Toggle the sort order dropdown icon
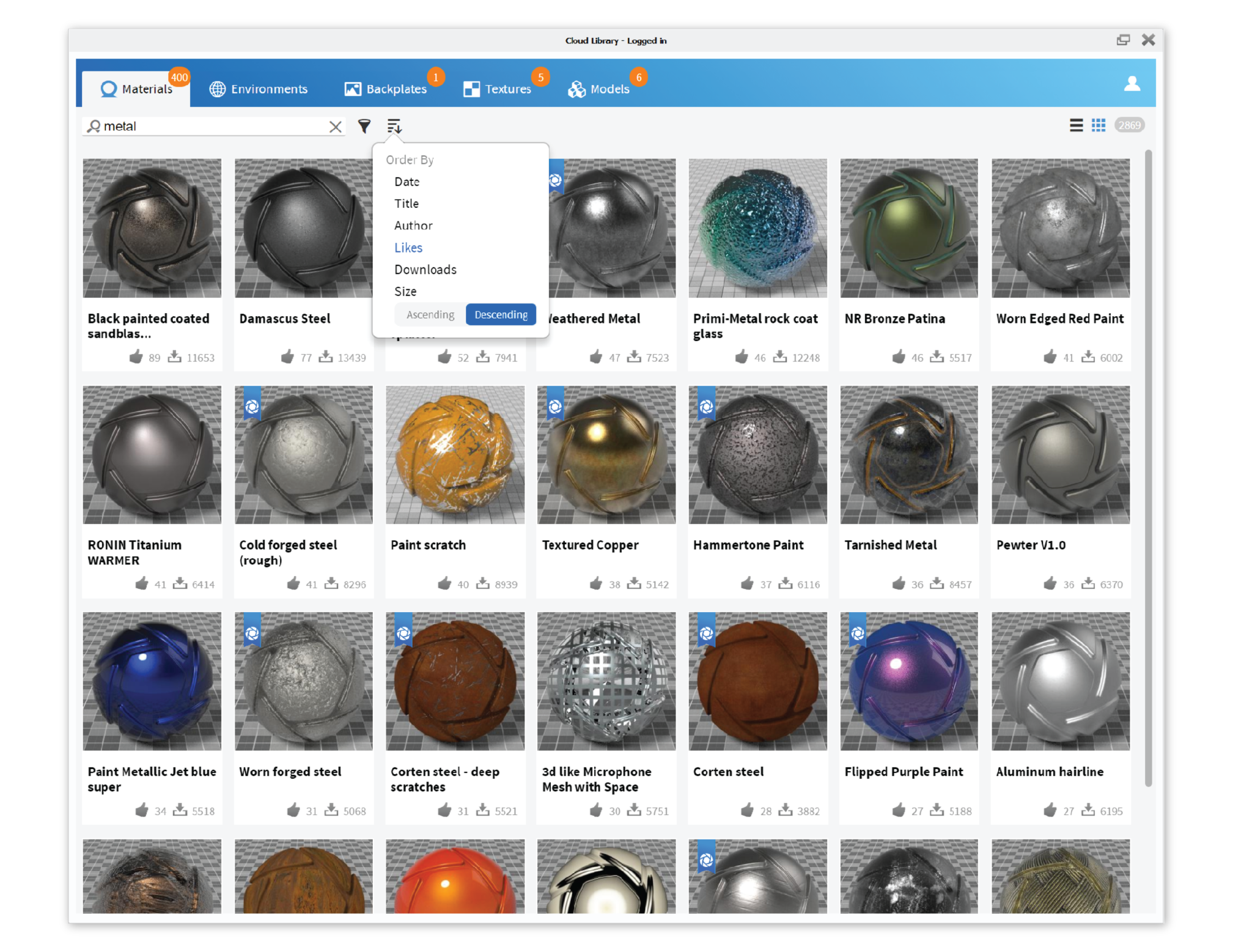Image resolution: width=1252 pixels, height=952 pixels. pos(394,126)
